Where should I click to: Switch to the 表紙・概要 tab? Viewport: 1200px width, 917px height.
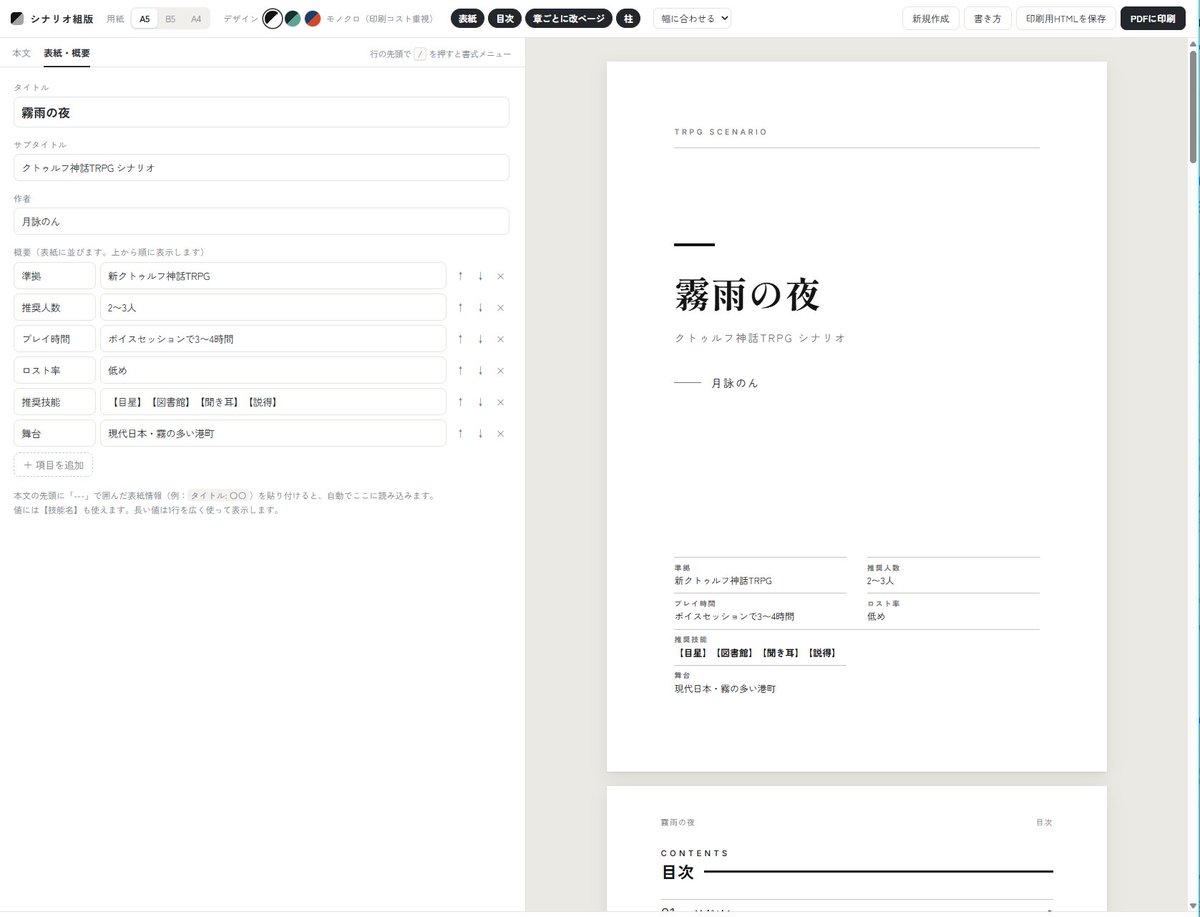click(67, 52)
